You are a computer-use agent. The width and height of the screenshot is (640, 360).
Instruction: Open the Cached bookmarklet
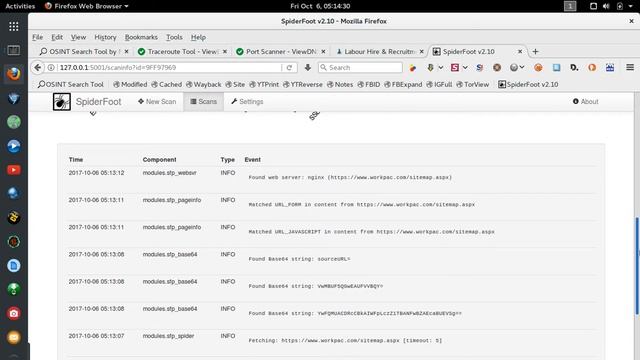click(x=166, y=84)
